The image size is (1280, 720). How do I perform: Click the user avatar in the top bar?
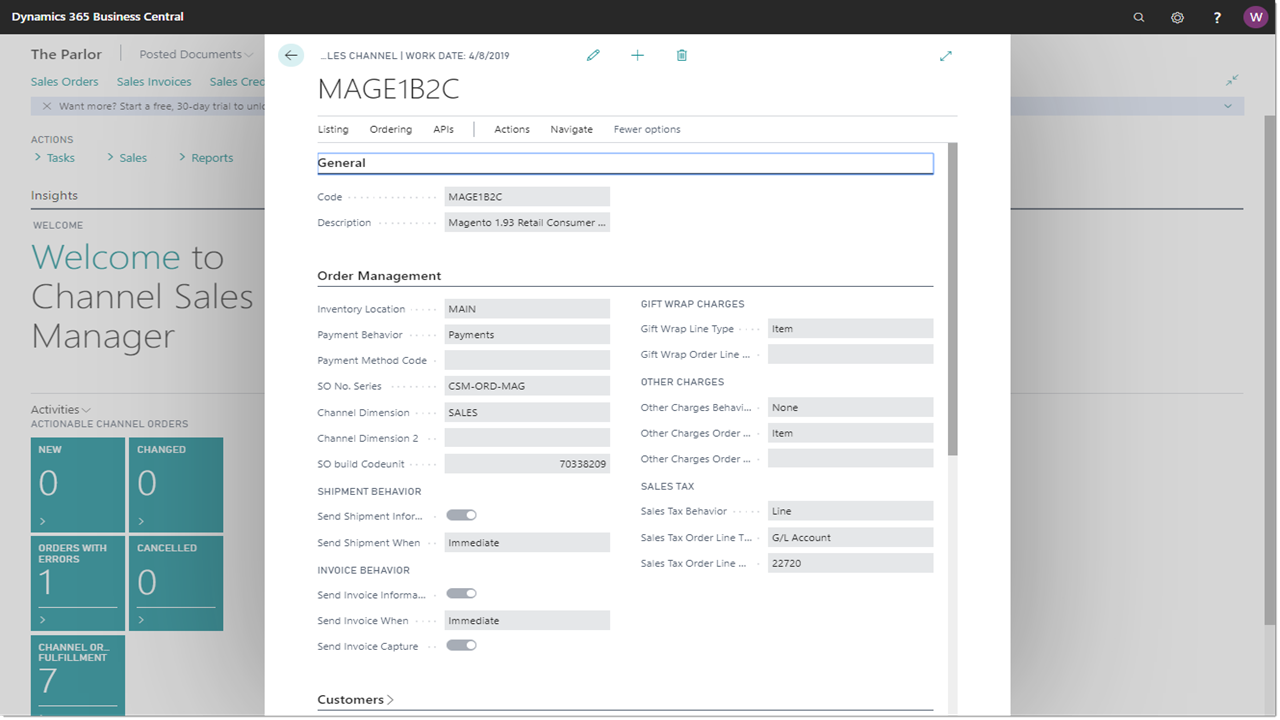point(1255,16)
